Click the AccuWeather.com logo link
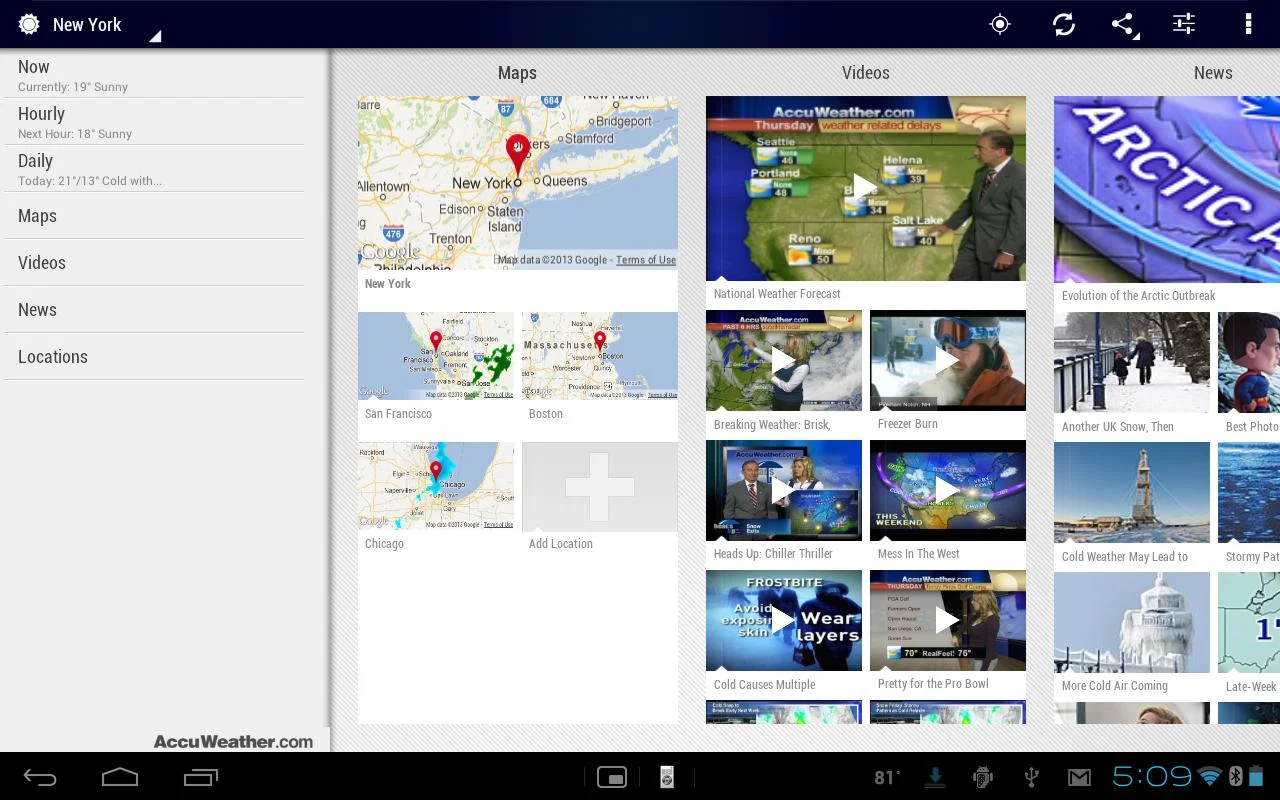The width and height of the screenshot is (1280, 800). tap(233, 742)
